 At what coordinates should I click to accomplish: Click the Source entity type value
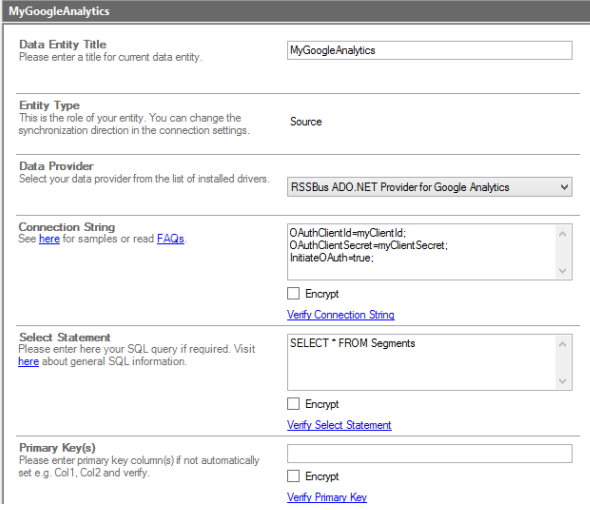[306, 122]
